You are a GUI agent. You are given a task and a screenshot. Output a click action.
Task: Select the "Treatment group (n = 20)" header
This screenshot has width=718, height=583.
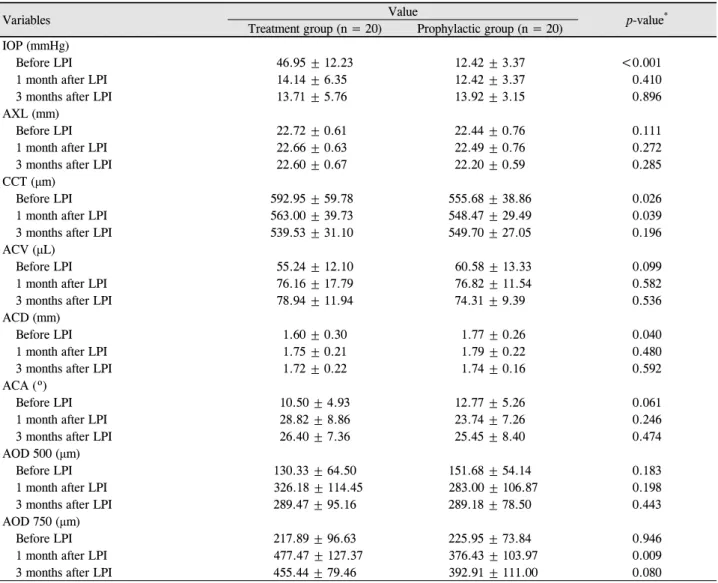pos(315,29)
